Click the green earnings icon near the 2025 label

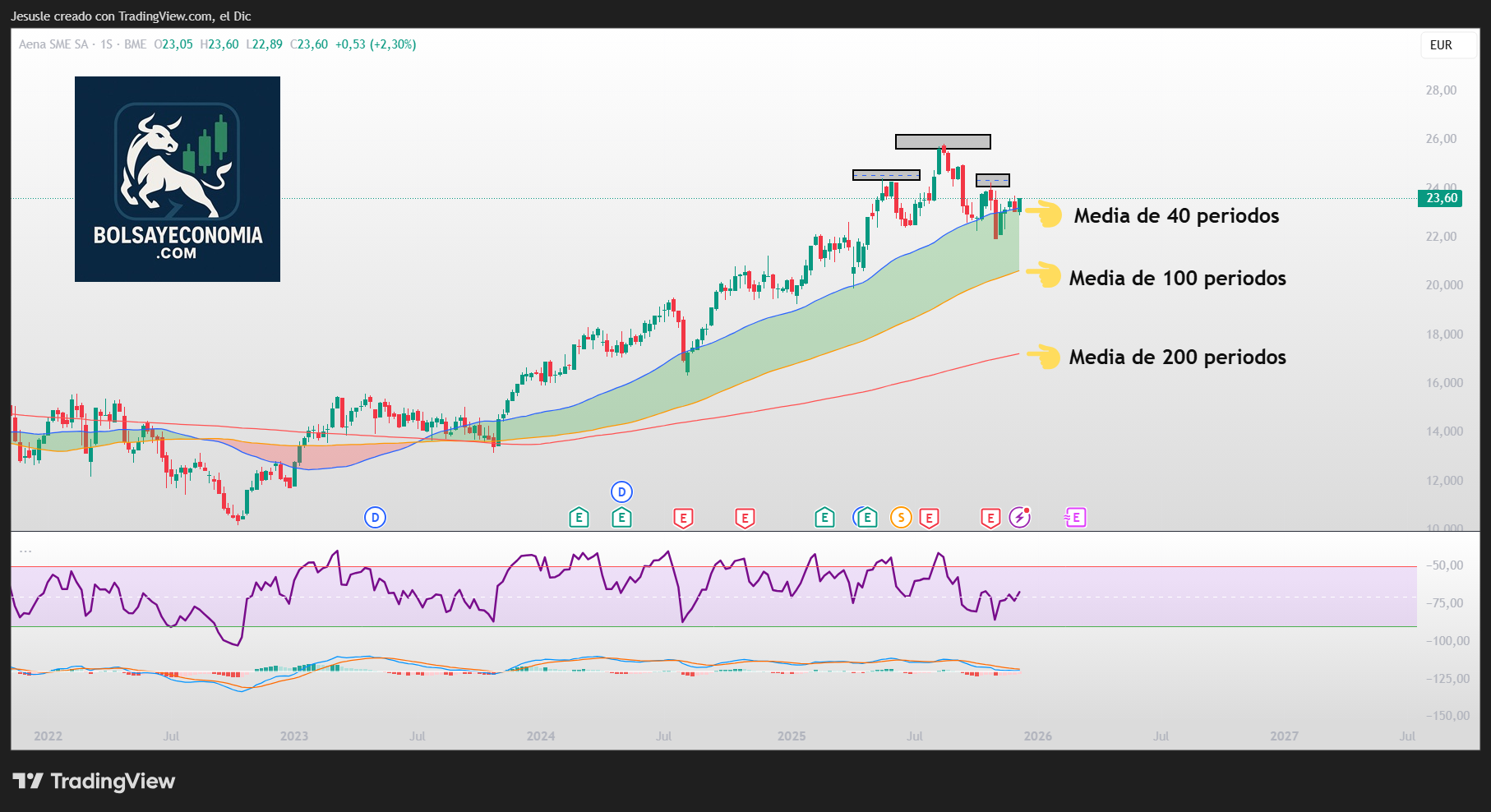point(824,518)
